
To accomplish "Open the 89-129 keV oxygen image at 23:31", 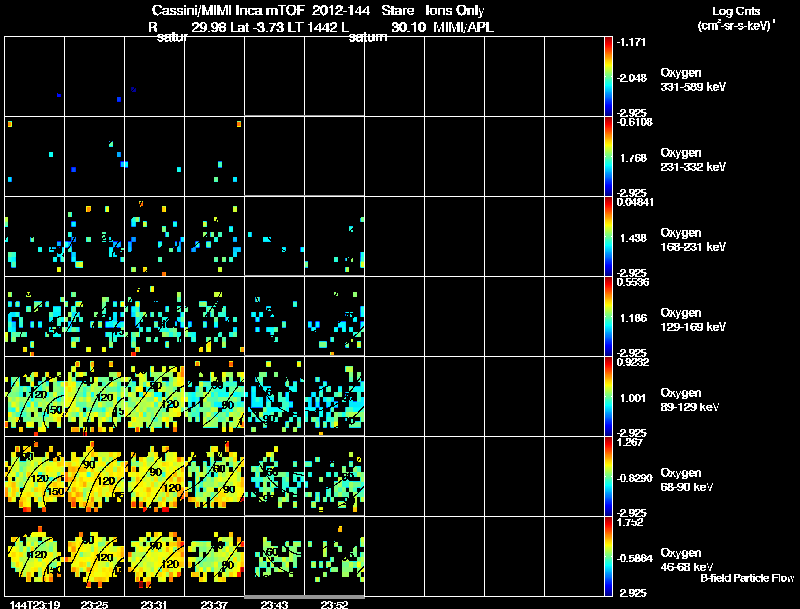I will [155, 396].
